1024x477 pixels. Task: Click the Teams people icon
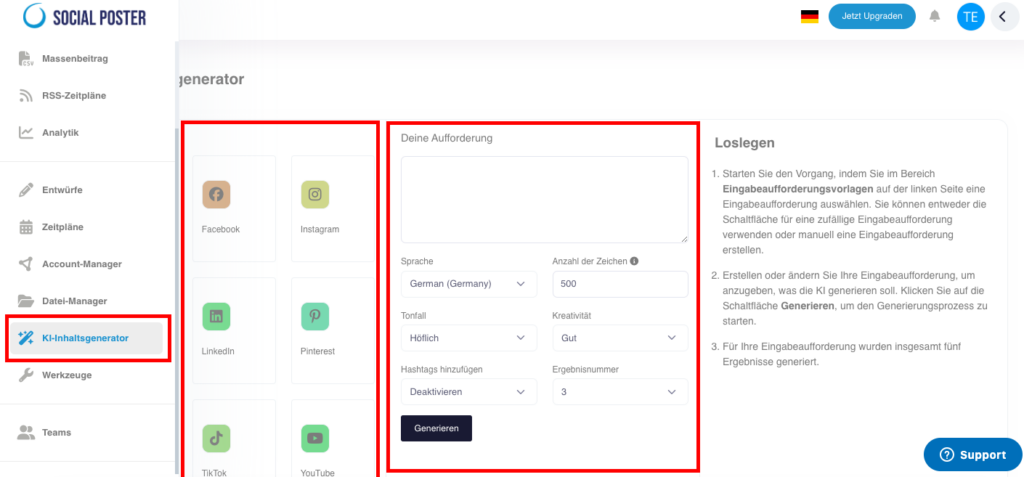tap(25, 433)
